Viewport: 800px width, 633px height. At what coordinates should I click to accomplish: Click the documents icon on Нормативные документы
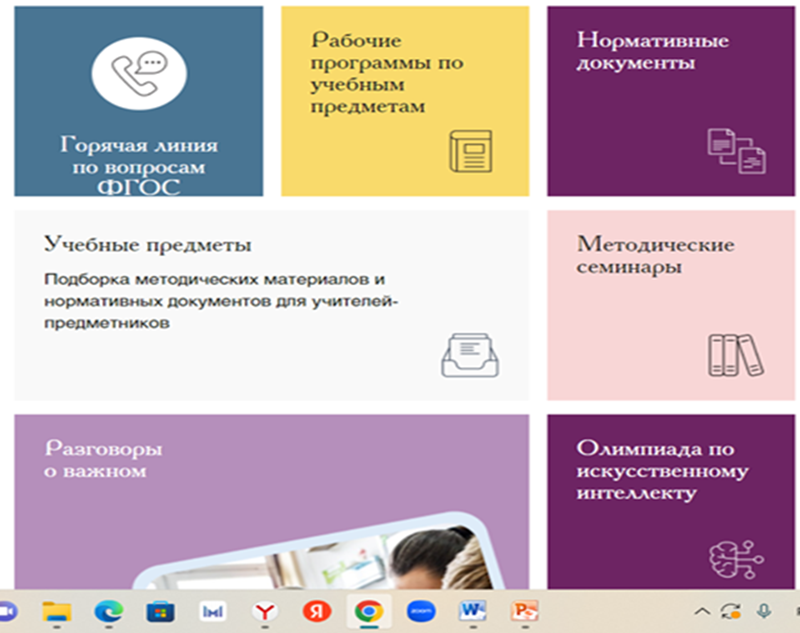tap(736, 150)
